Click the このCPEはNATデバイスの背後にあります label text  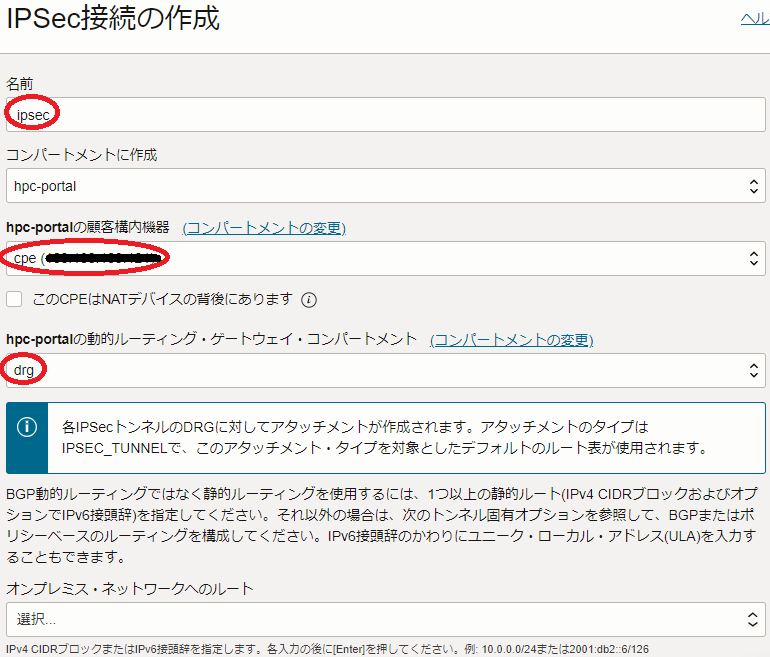click(x=161, y=299)
